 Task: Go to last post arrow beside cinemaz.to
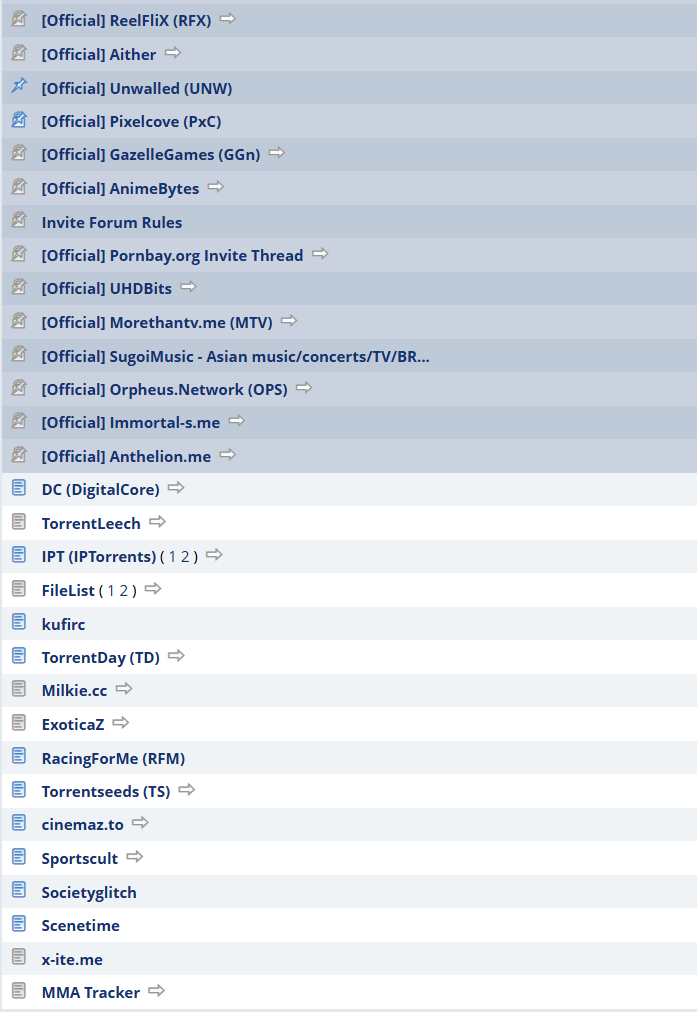coord(140,823)
